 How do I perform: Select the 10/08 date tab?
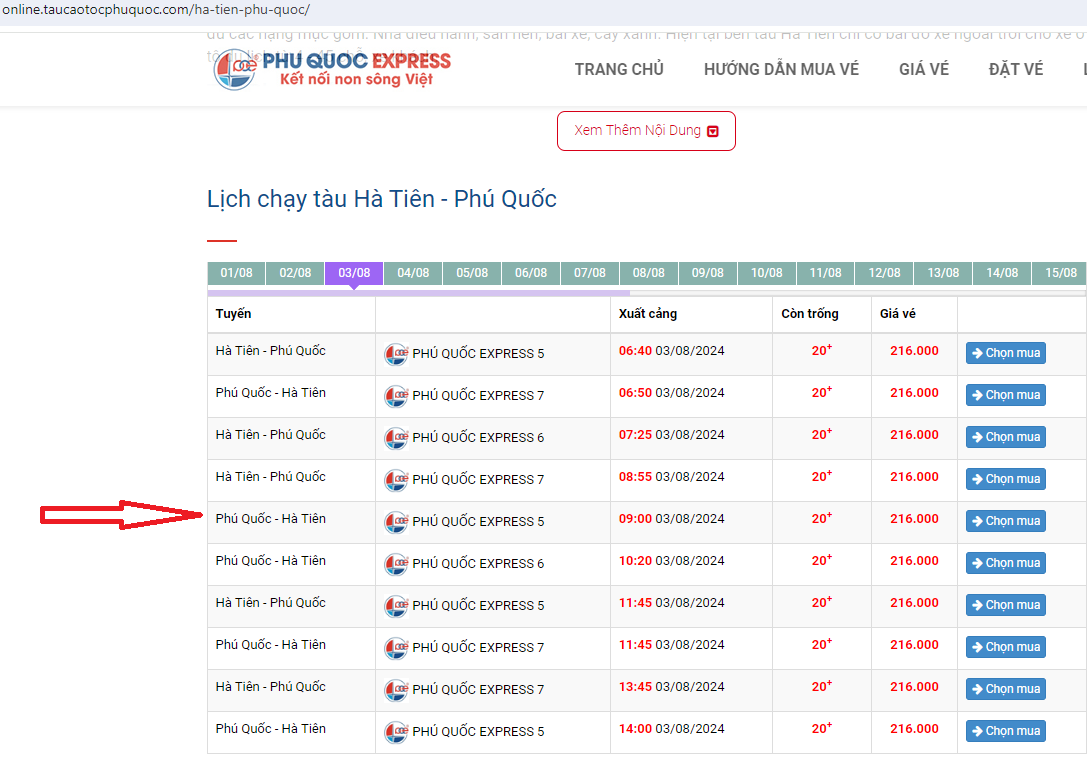point(767,273)
